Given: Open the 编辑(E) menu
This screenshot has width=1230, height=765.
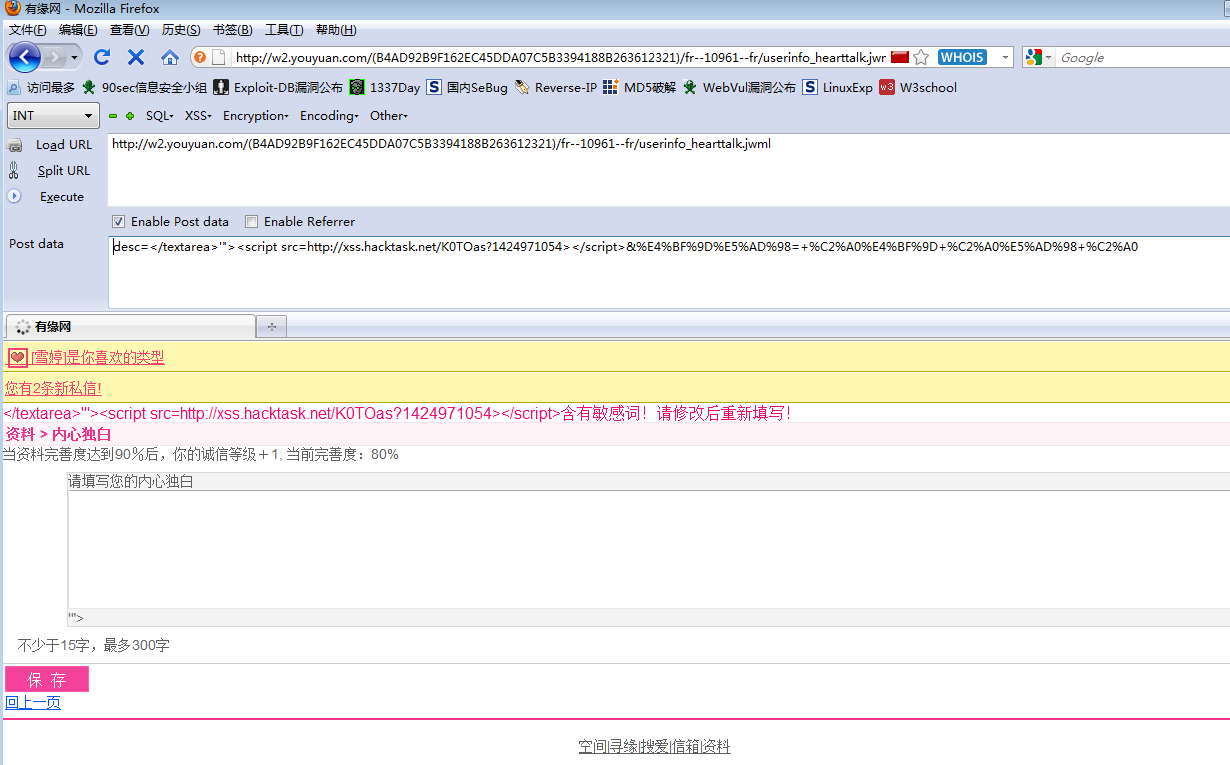Looking at the screenshot, I should click(78, 30).
